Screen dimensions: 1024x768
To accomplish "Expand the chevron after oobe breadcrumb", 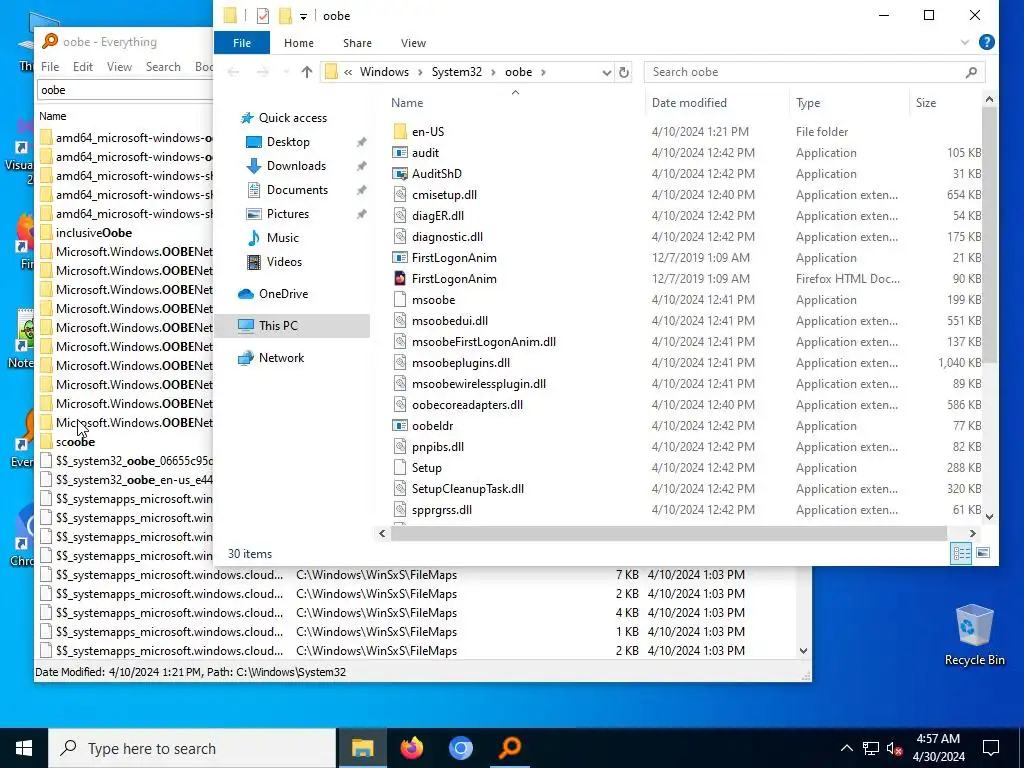I will pyautogui.click(x=543, y=72).
